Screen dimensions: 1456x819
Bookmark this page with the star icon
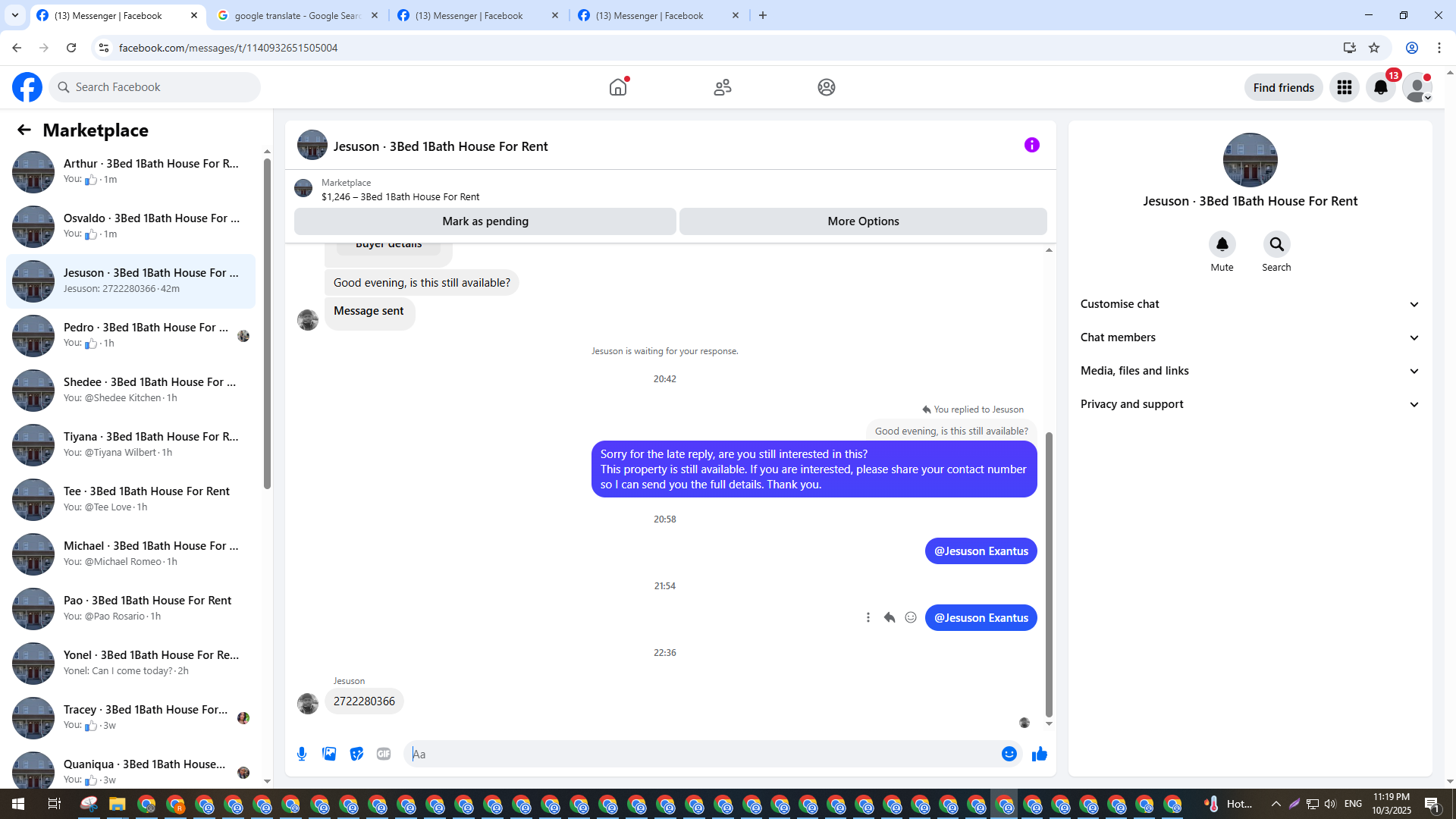pyautogui.click(x=1374, y=48)
